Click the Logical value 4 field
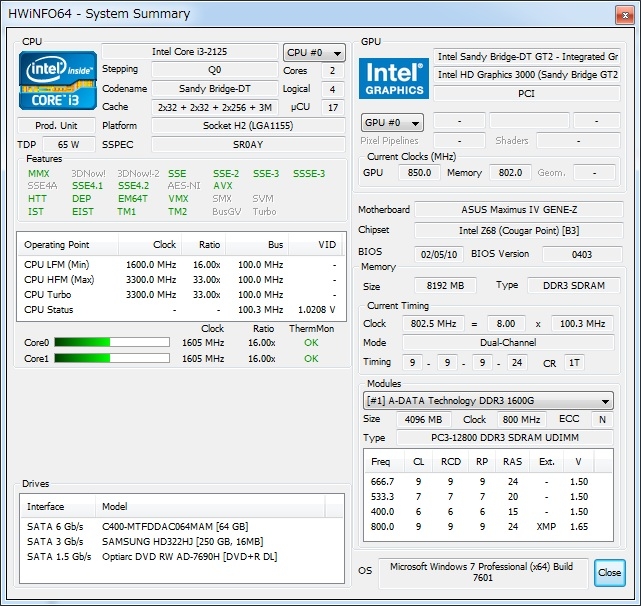 tap(332, 89)
